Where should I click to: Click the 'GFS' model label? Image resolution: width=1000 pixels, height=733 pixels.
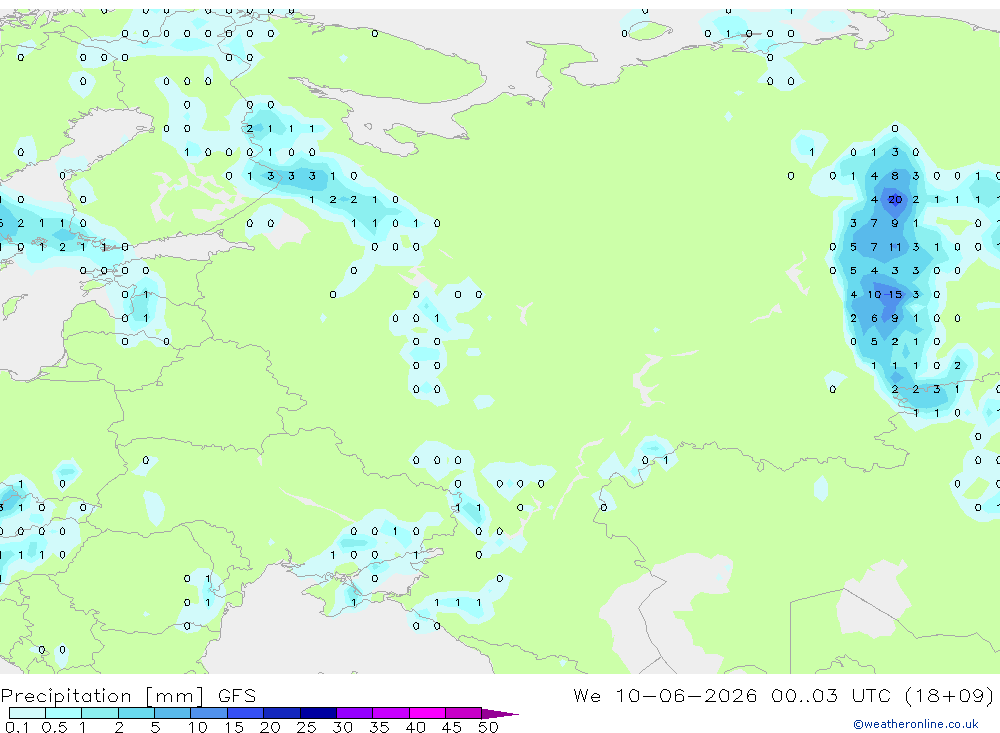tap(237, 696)
